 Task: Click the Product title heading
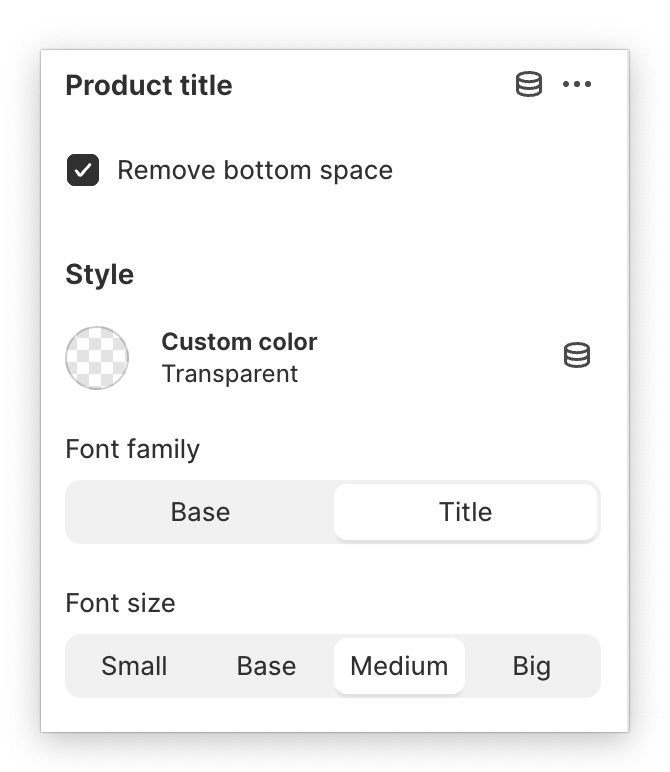tap(149, 86)
